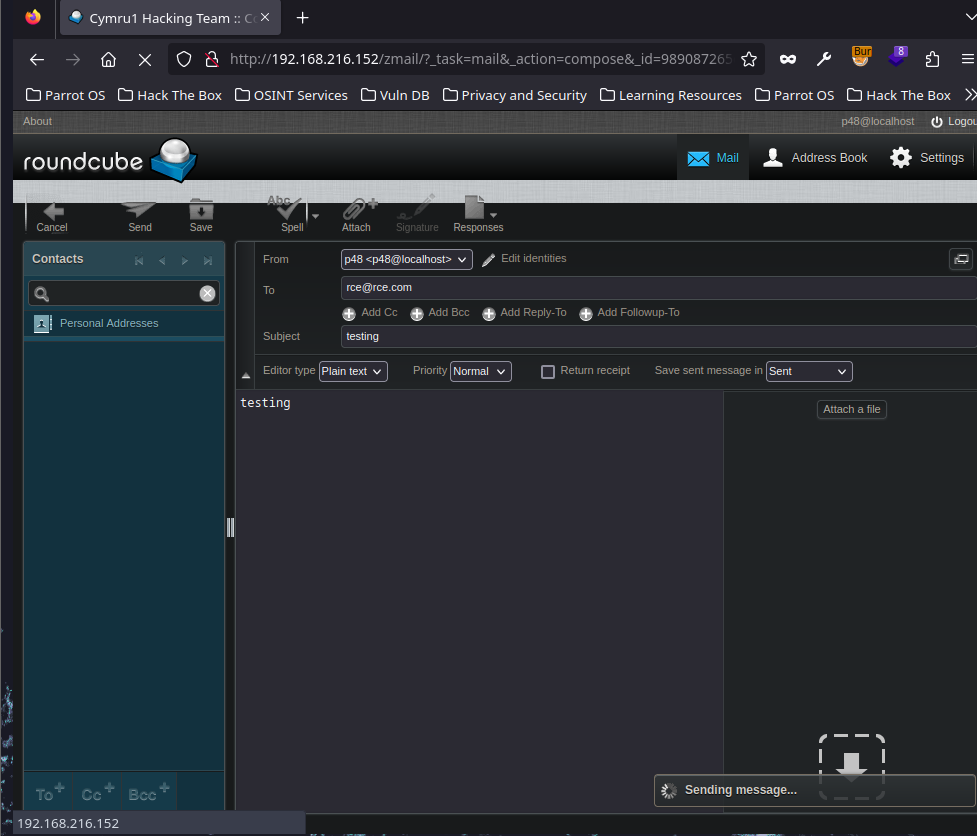This screenshot has width=977, height=836.
Task: Open the Learning Resources bookmarks folder
Action: (670, 95)
